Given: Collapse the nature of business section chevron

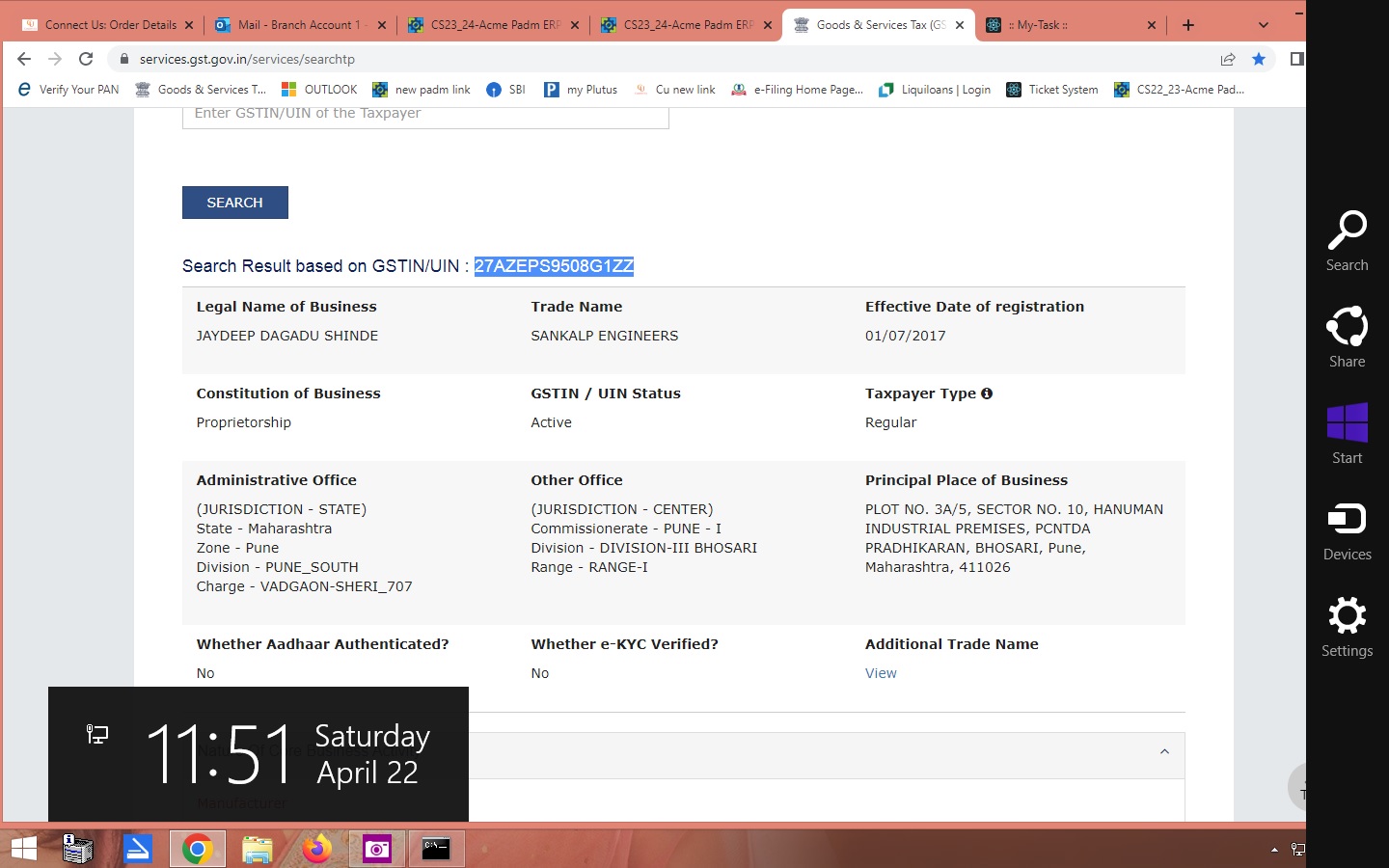Looking at the screenshot, I should (x=1164, y=752).
